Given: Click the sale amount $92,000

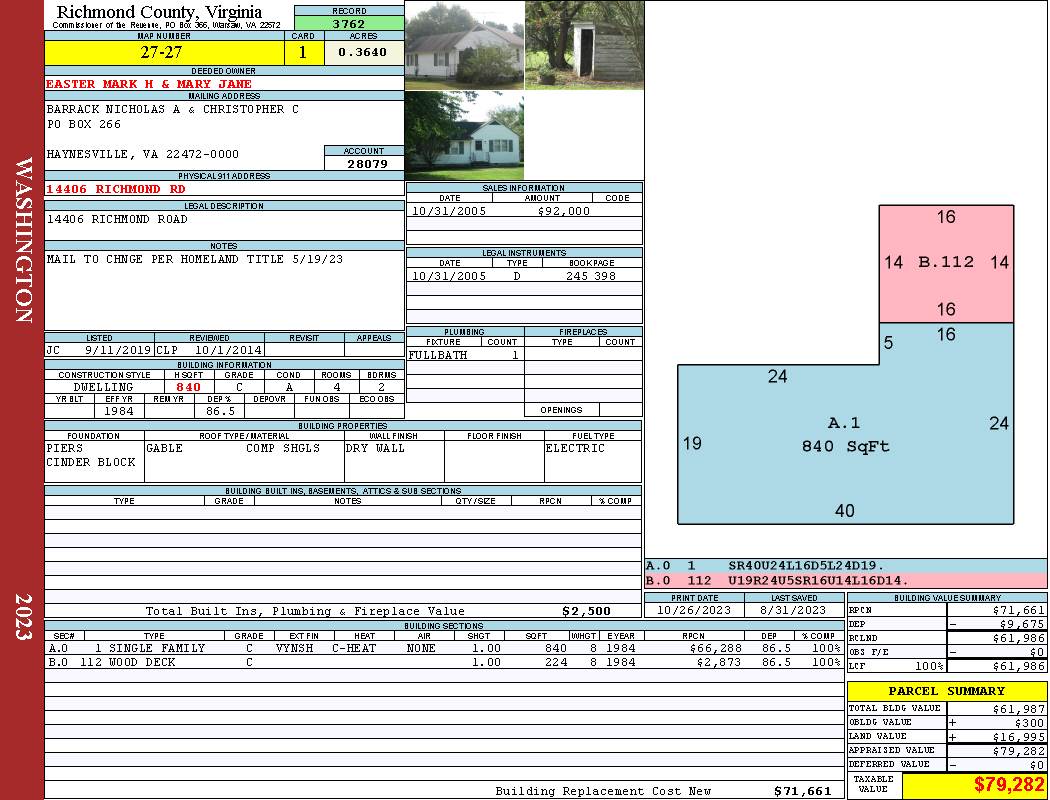Looking at the screenshot, I should click(x=564, y=212).
